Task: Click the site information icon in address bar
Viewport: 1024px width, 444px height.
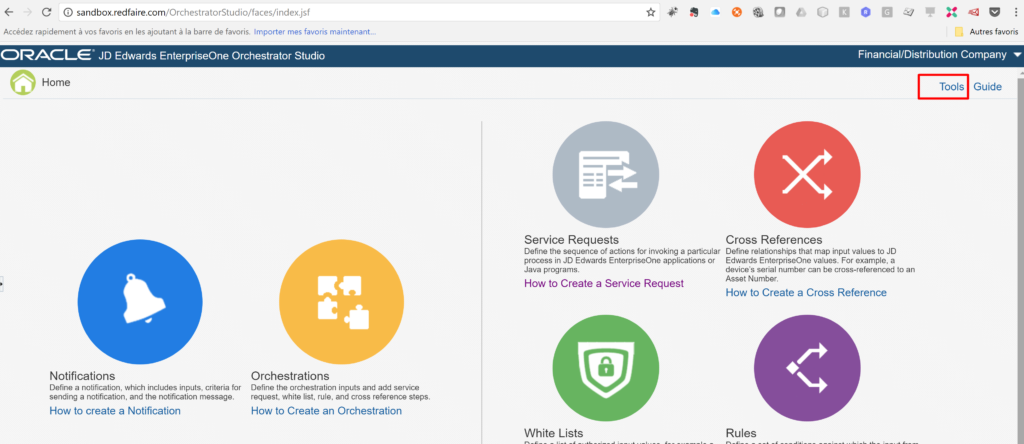Action: (68, 12)
